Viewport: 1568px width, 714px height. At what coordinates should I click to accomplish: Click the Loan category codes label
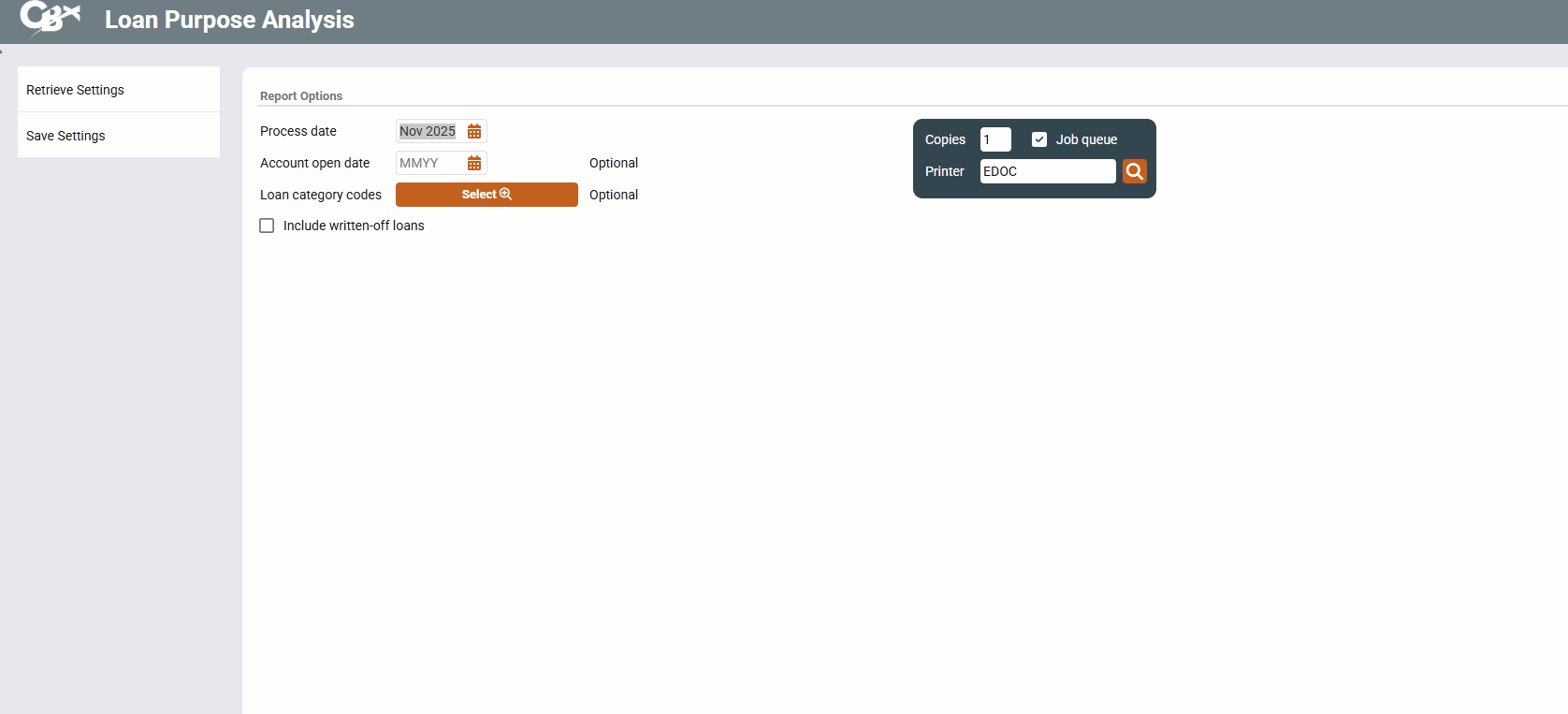click(x=321, y=195)
